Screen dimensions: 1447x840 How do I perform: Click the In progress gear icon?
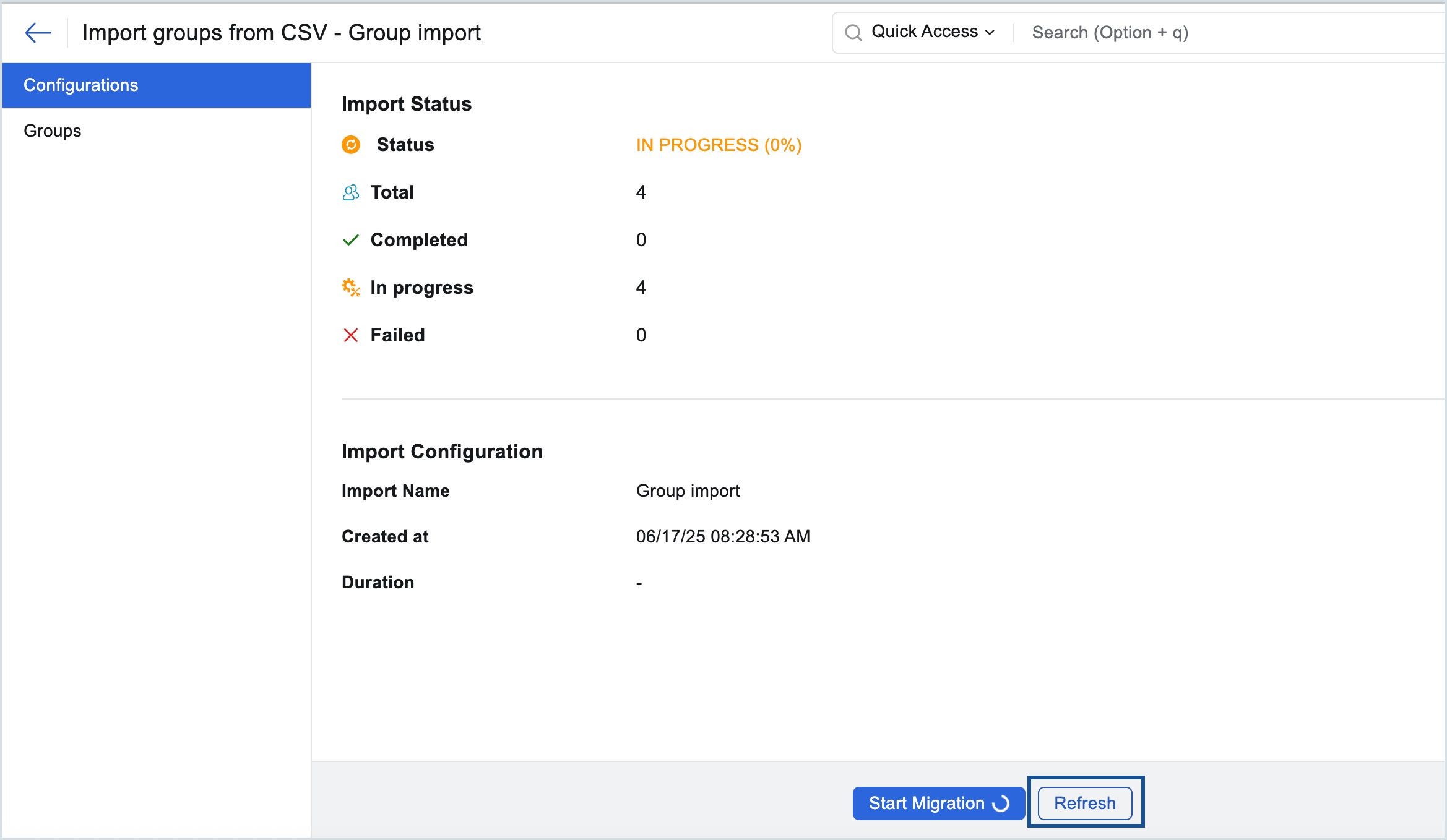(351, 288)
